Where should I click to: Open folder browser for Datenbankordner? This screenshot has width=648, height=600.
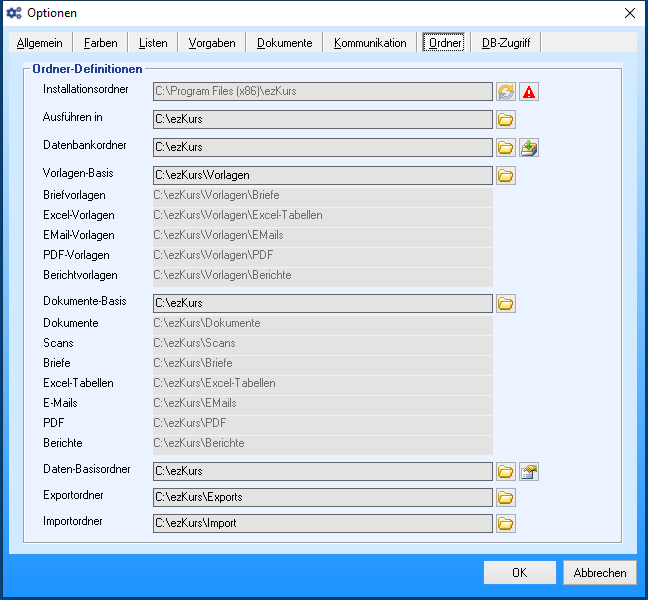(x=506, y=148)
